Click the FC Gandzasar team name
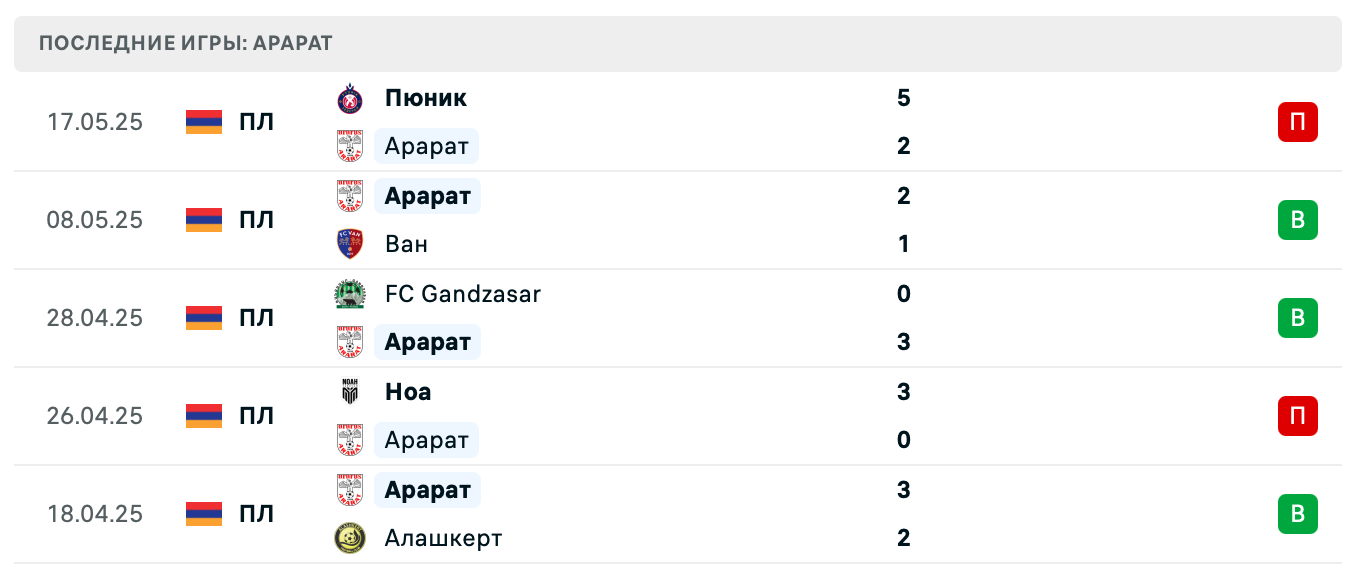This screenshot has height=578, width=1356. [463, 294]
